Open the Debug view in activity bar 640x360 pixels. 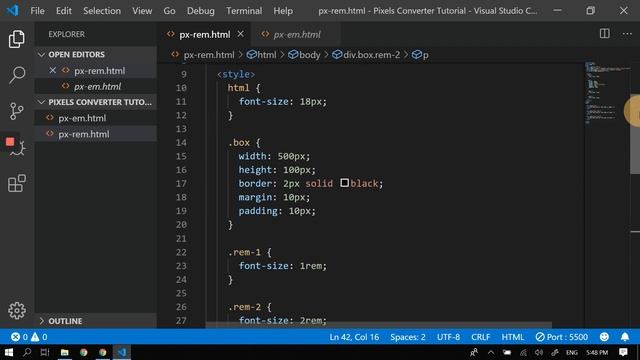[17, 147]
